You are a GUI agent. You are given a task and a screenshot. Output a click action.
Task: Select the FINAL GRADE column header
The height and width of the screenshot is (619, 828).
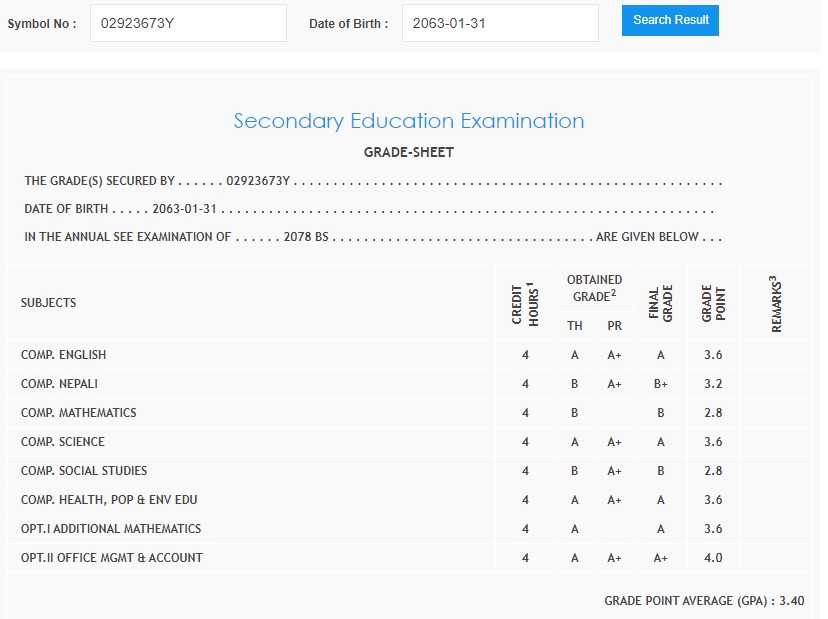click(x=660, y=303)
